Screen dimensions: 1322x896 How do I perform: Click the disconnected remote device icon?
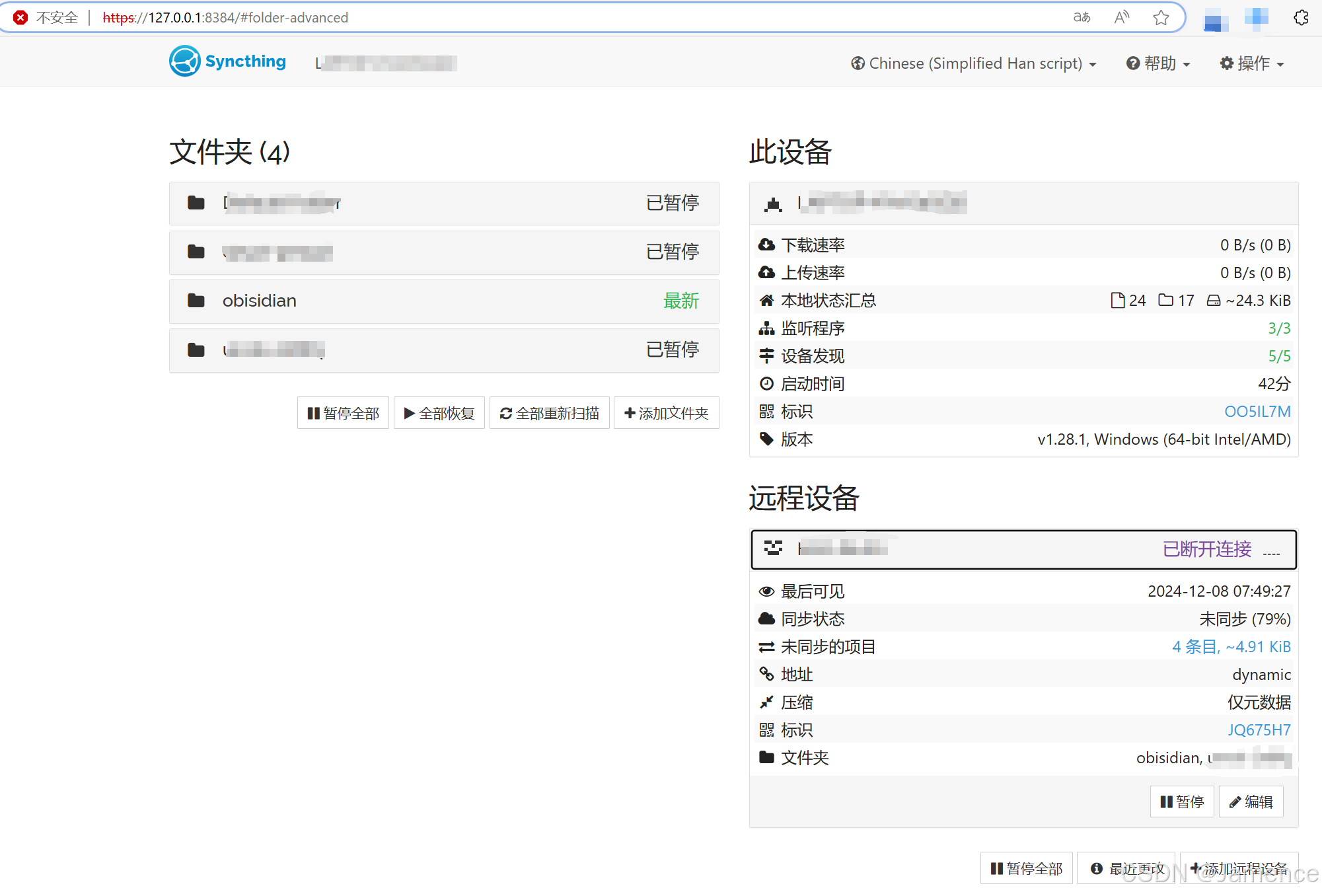click(x=773, y=548)
